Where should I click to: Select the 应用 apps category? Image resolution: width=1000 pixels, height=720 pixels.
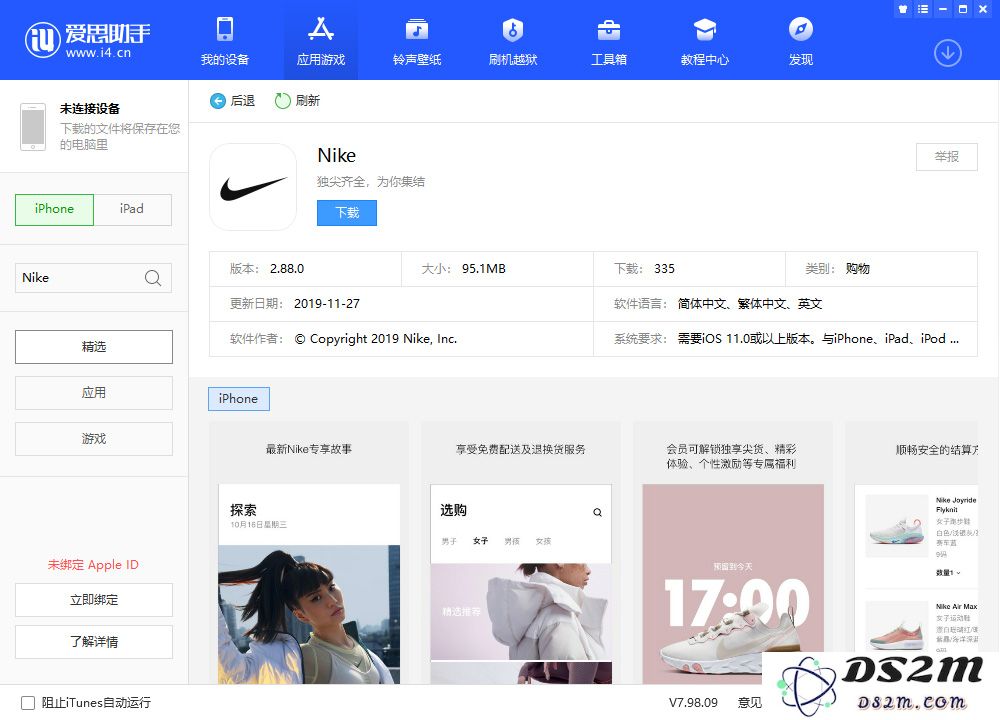tap(94, 393)
